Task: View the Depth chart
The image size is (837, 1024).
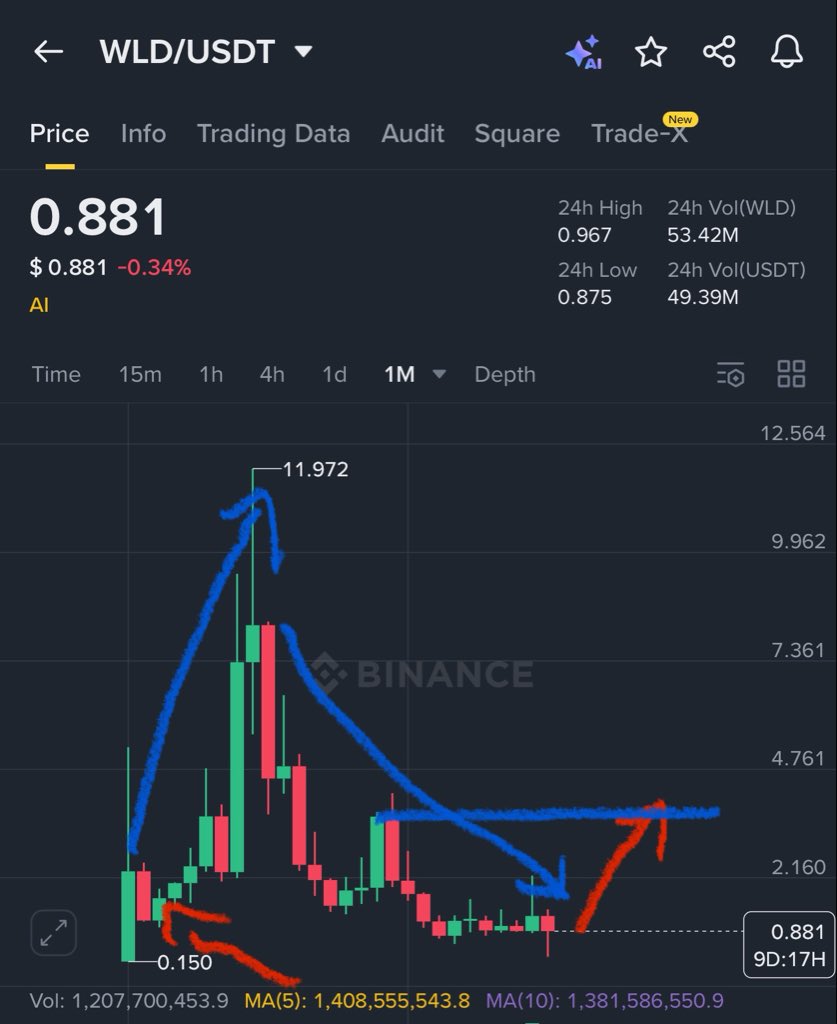Action: (504, 374)
